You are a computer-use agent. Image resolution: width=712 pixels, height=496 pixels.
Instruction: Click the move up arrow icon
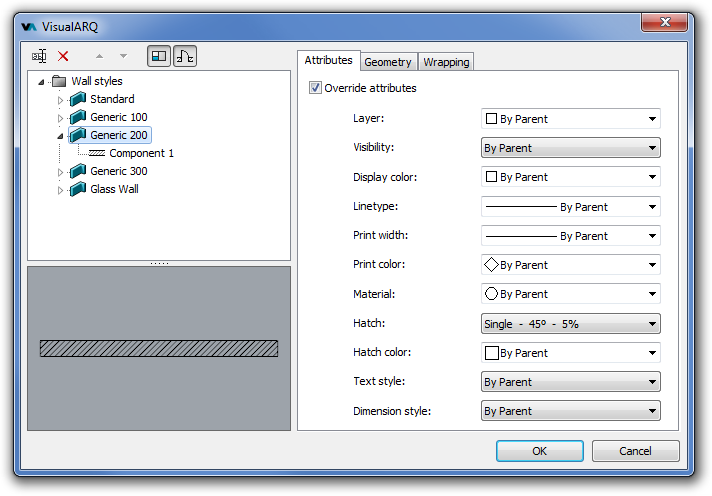pos(99,57)
